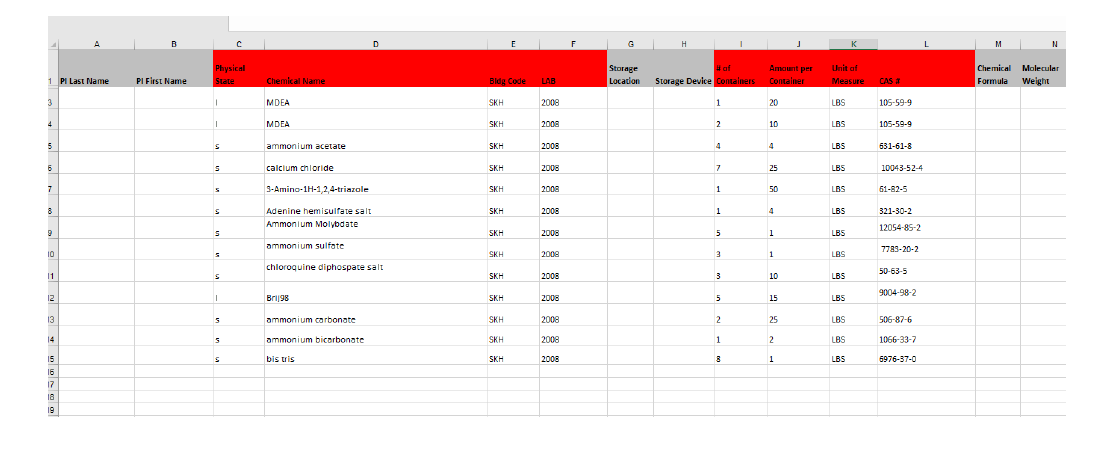The height and width of the screenshot is (474, 1099).
Task: Select column D header
Action: [x=375, y=44]
